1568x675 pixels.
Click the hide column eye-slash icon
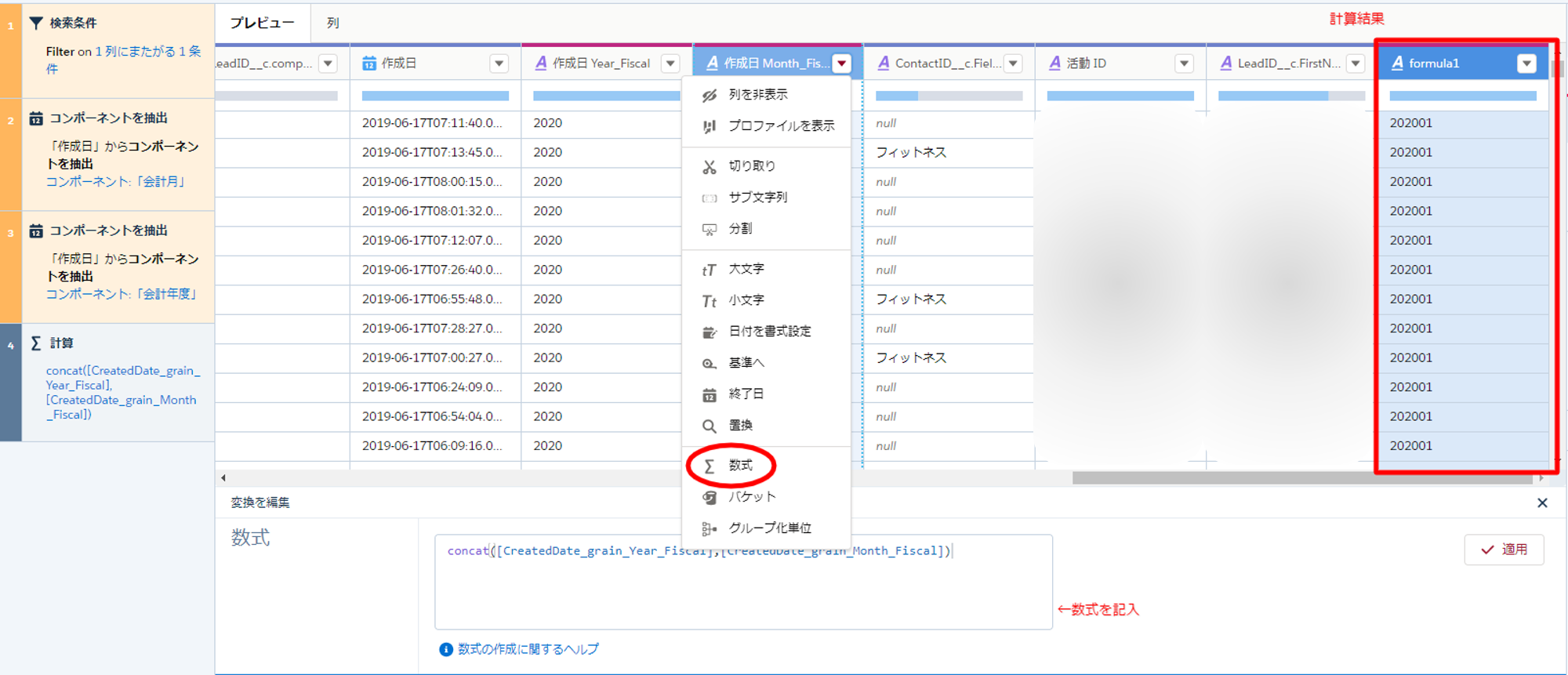pyautogui.click(x=709, y=95)
